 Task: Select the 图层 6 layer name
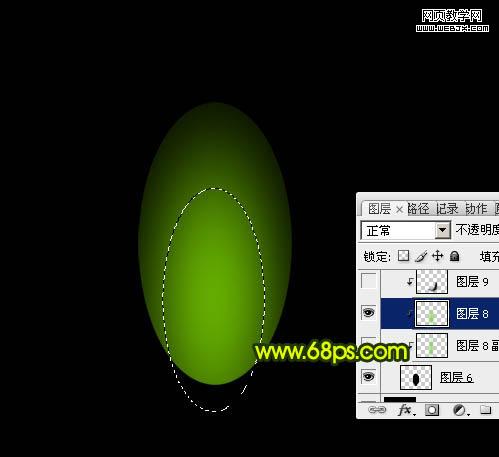456,378
